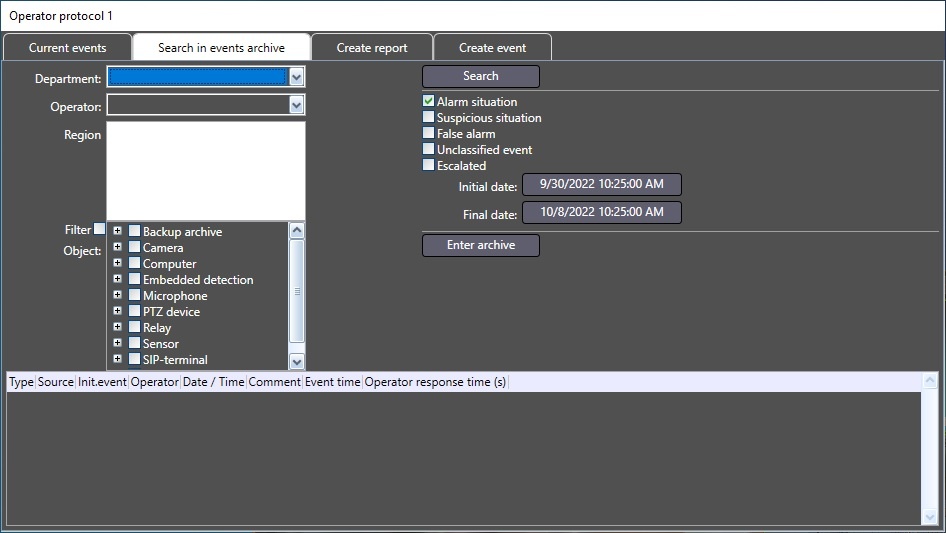946x533 pixels.
Task: Enable the Suspicious situation checkbox
Action: click(x=429, y=117)
